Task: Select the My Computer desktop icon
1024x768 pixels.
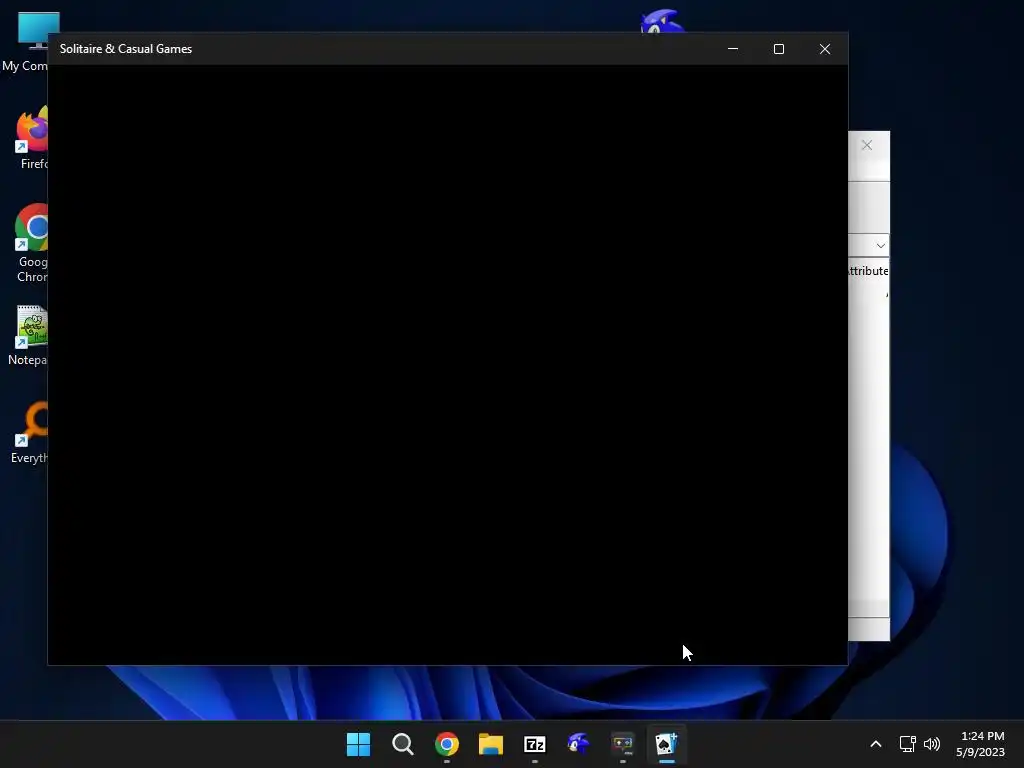Action: (x=26, y=42)
